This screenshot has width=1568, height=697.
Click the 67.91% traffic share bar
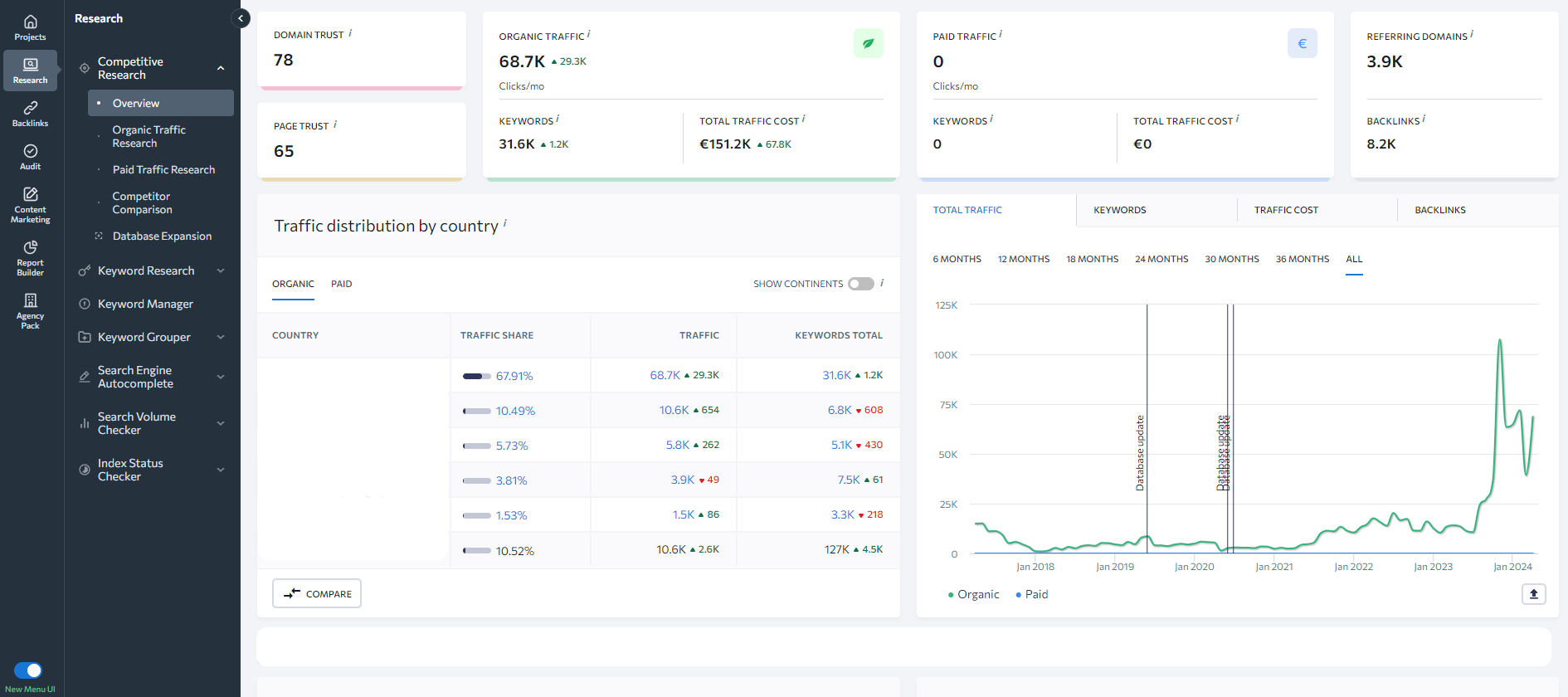[477, 376]
